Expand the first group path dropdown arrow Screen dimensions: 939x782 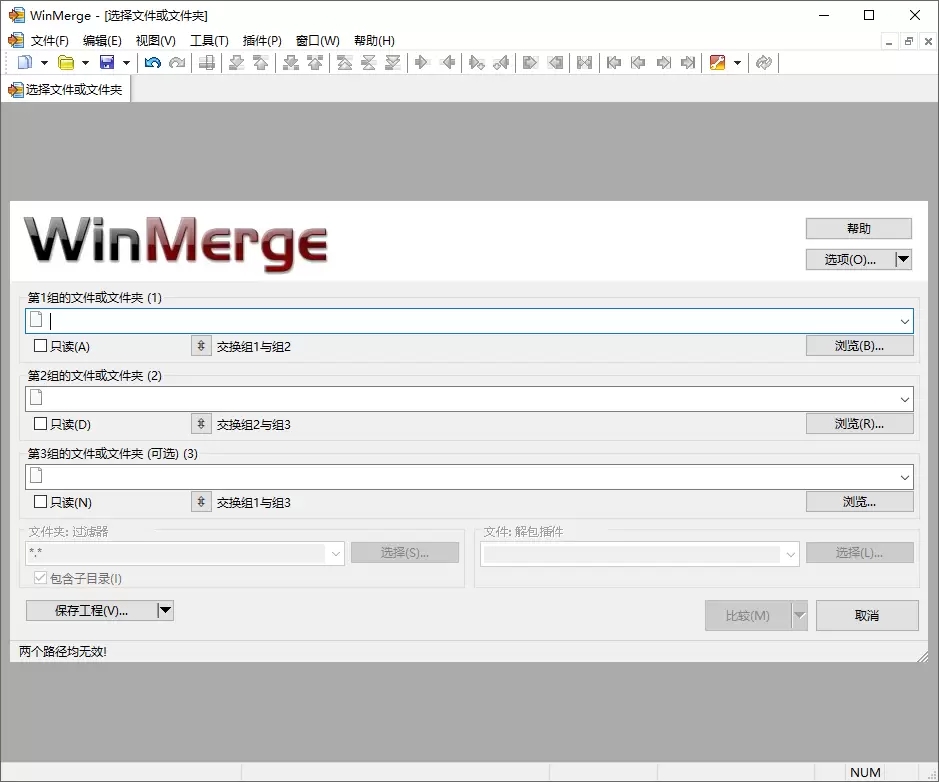click(904, 322)
